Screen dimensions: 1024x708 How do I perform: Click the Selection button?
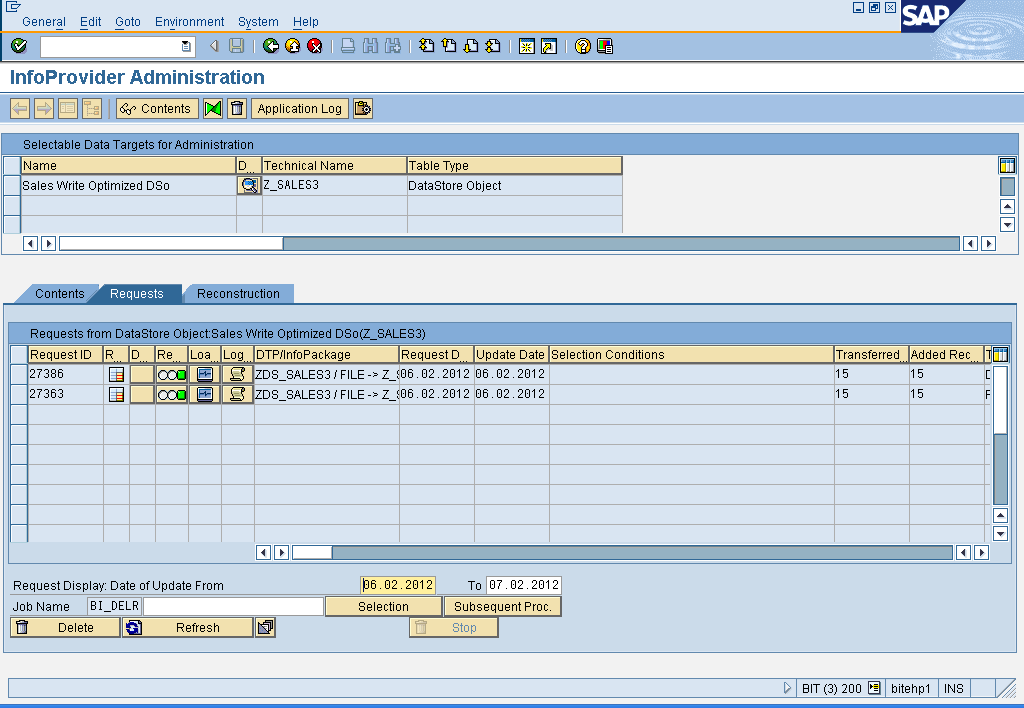383,606
